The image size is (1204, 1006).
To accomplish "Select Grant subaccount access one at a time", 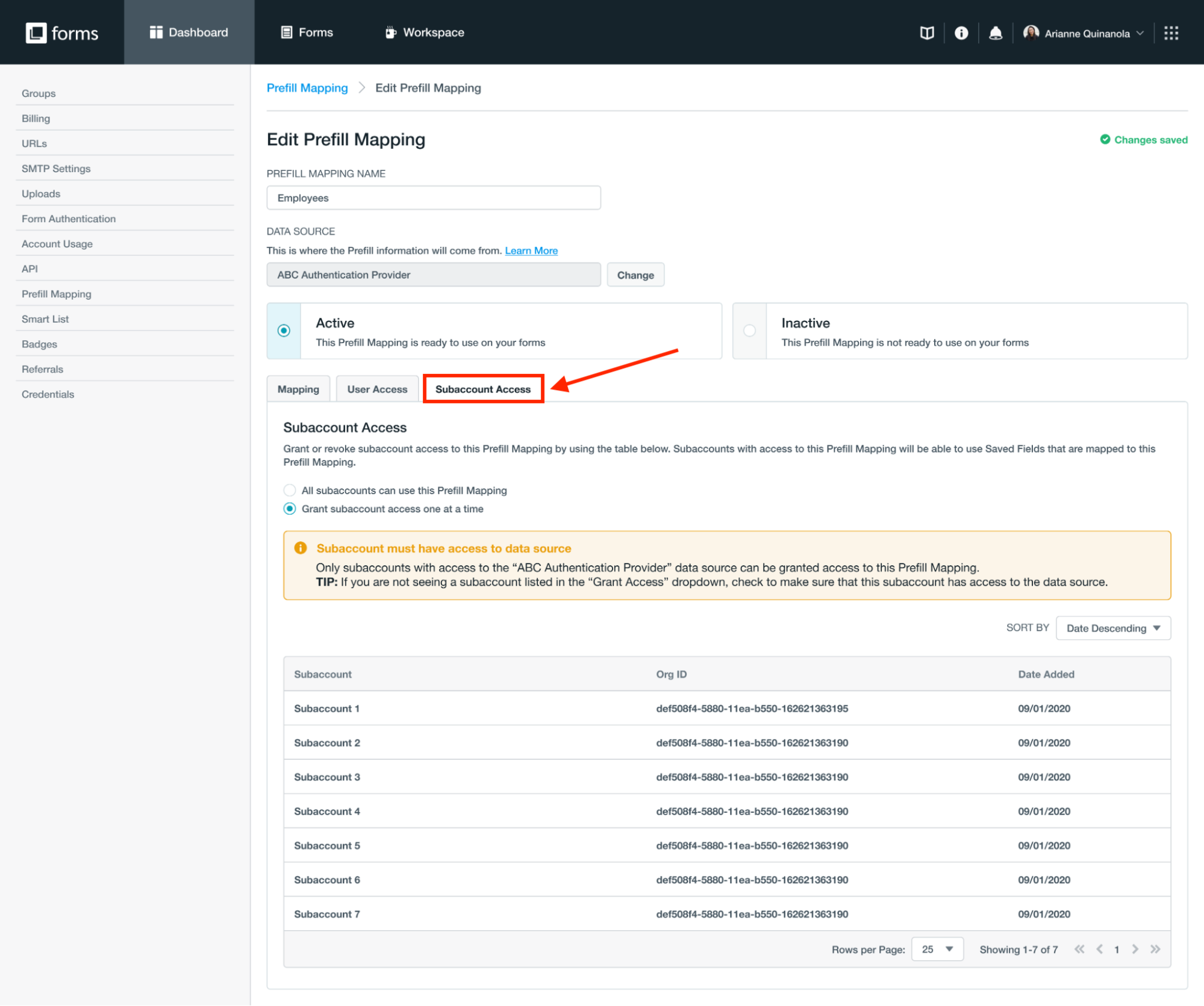I will click(x=290, y=509).
